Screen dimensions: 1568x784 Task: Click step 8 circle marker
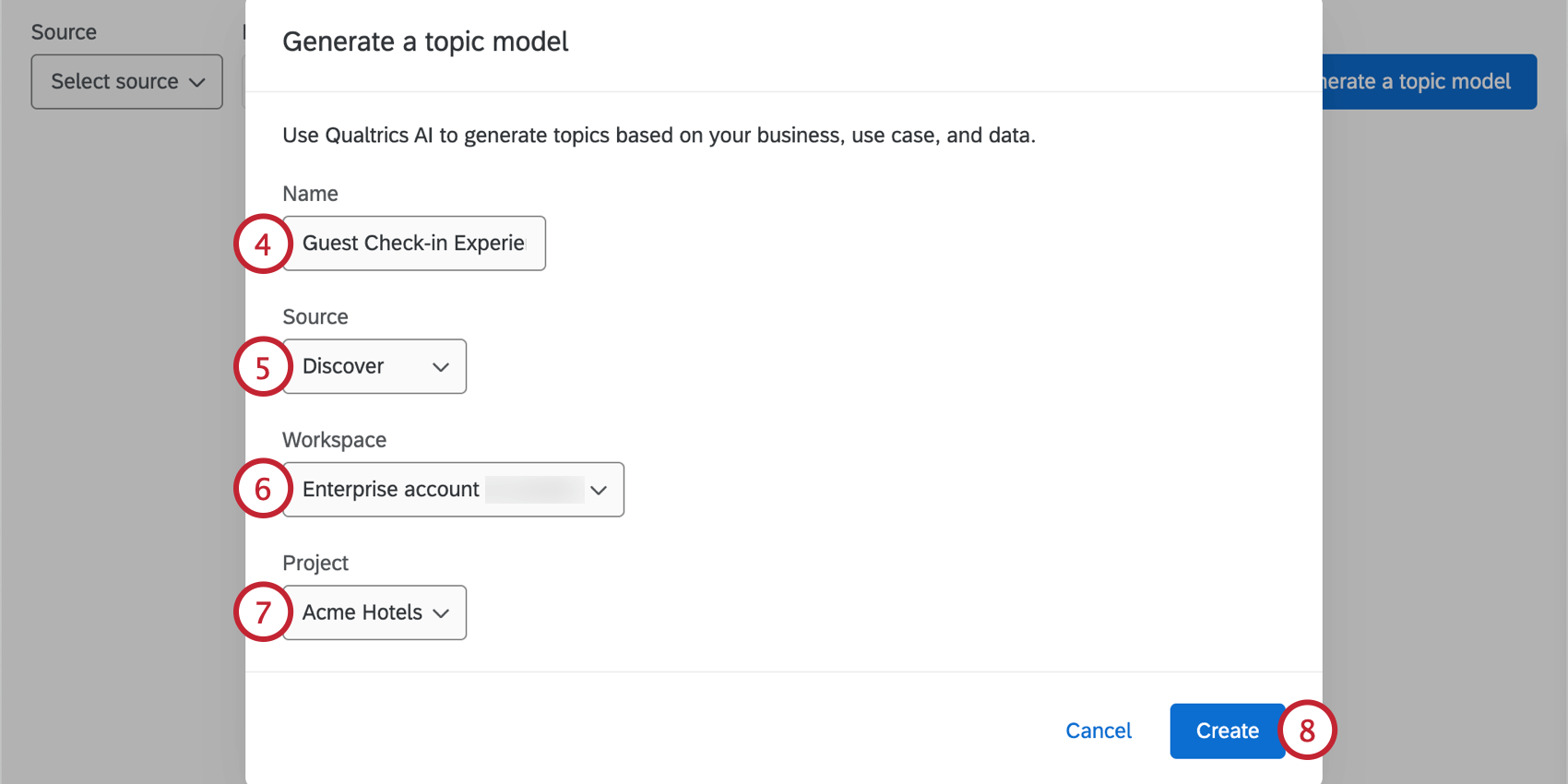tap(1307, 731)
